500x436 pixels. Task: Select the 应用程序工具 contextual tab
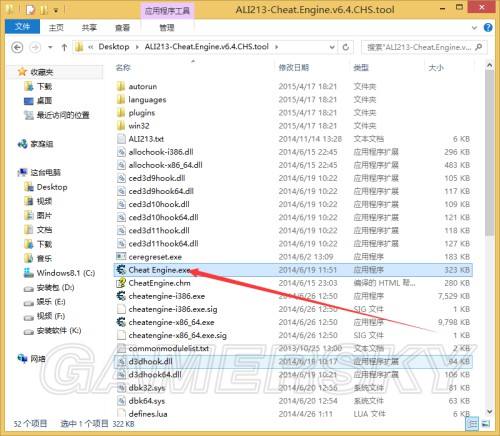pyautogui.click(x=167, y=11)
